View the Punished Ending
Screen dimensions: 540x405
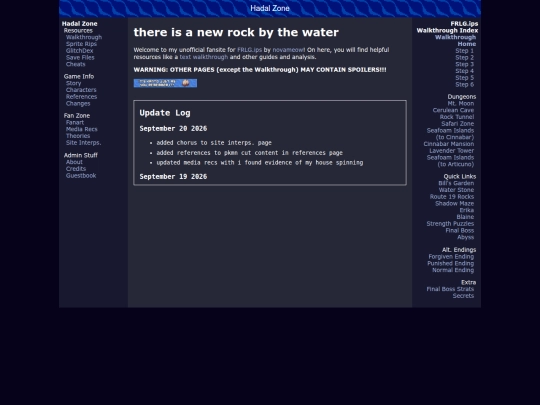pyautogui.click(x=450, y=263)
